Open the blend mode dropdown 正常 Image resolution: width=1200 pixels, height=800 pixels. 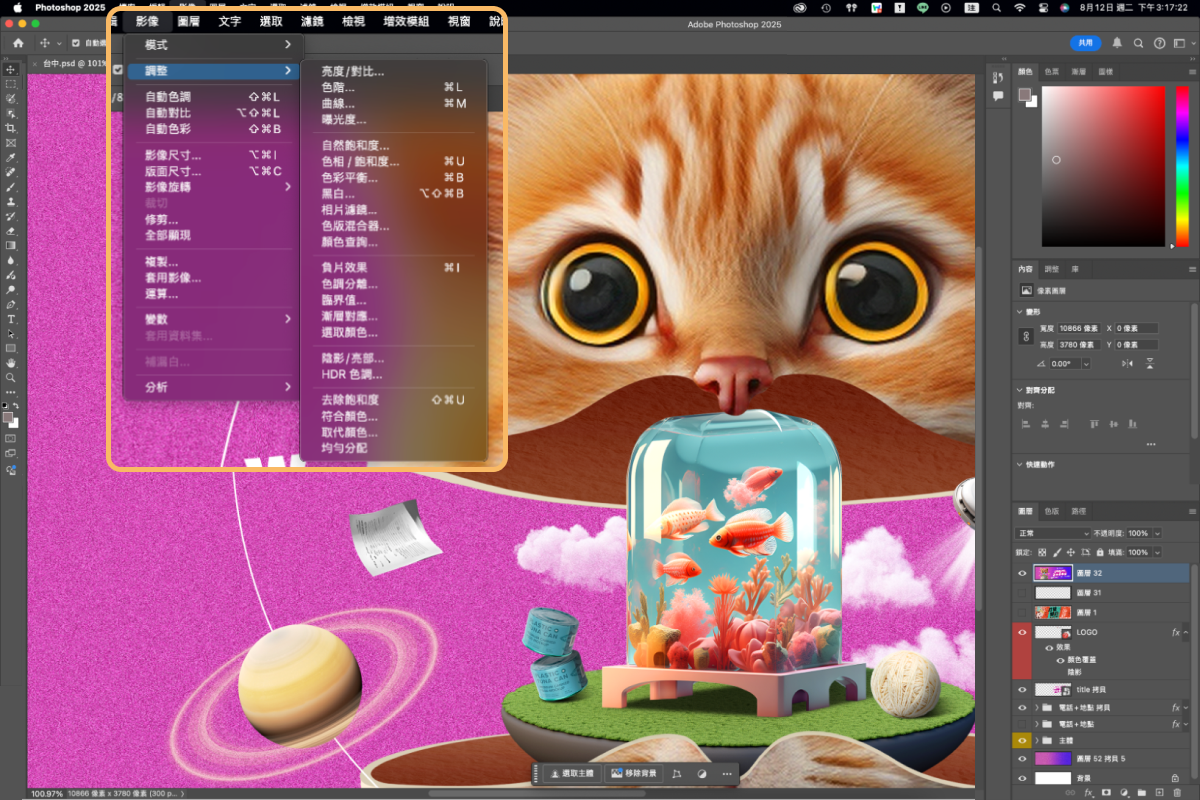pyautogui.click(x=1052, y=533)
